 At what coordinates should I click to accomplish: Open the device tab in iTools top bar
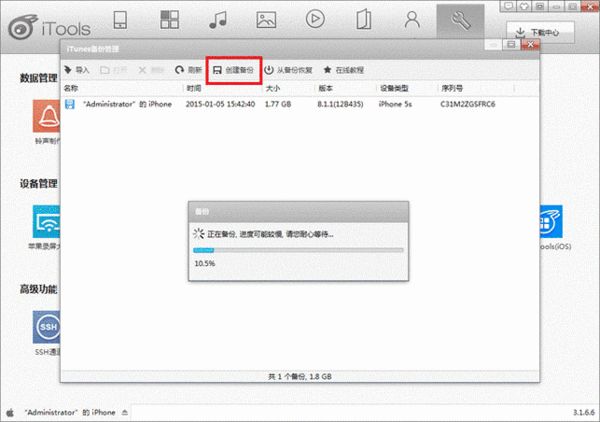(x=121, y=20)
